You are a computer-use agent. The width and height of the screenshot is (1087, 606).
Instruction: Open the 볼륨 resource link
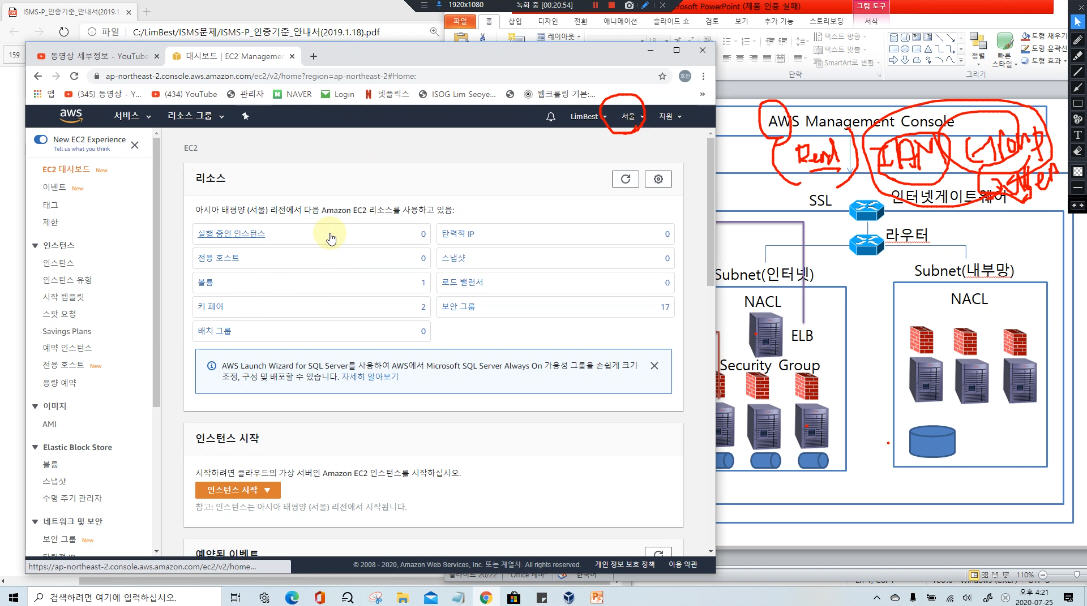[x=205, y=282]
